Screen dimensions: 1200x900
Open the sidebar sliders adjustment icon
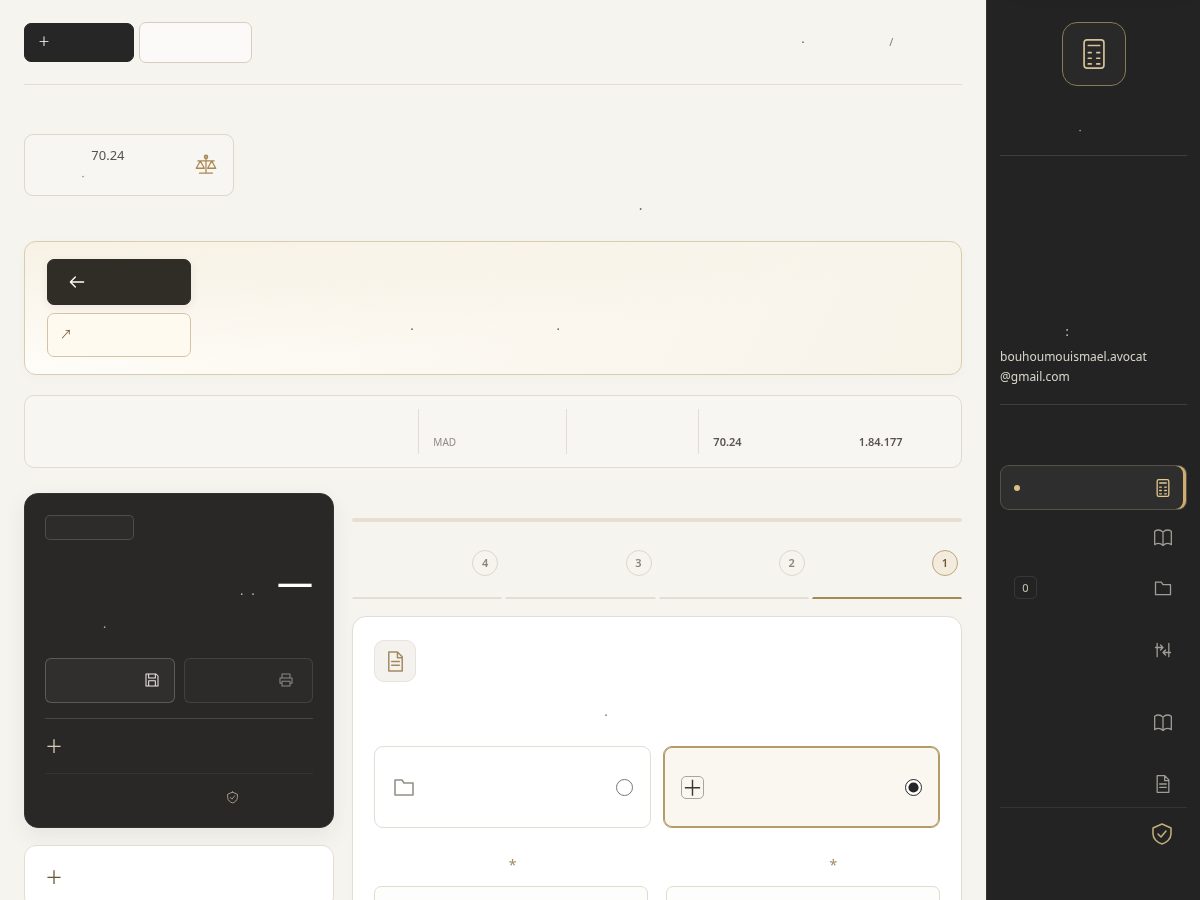tap(1162, 650)
